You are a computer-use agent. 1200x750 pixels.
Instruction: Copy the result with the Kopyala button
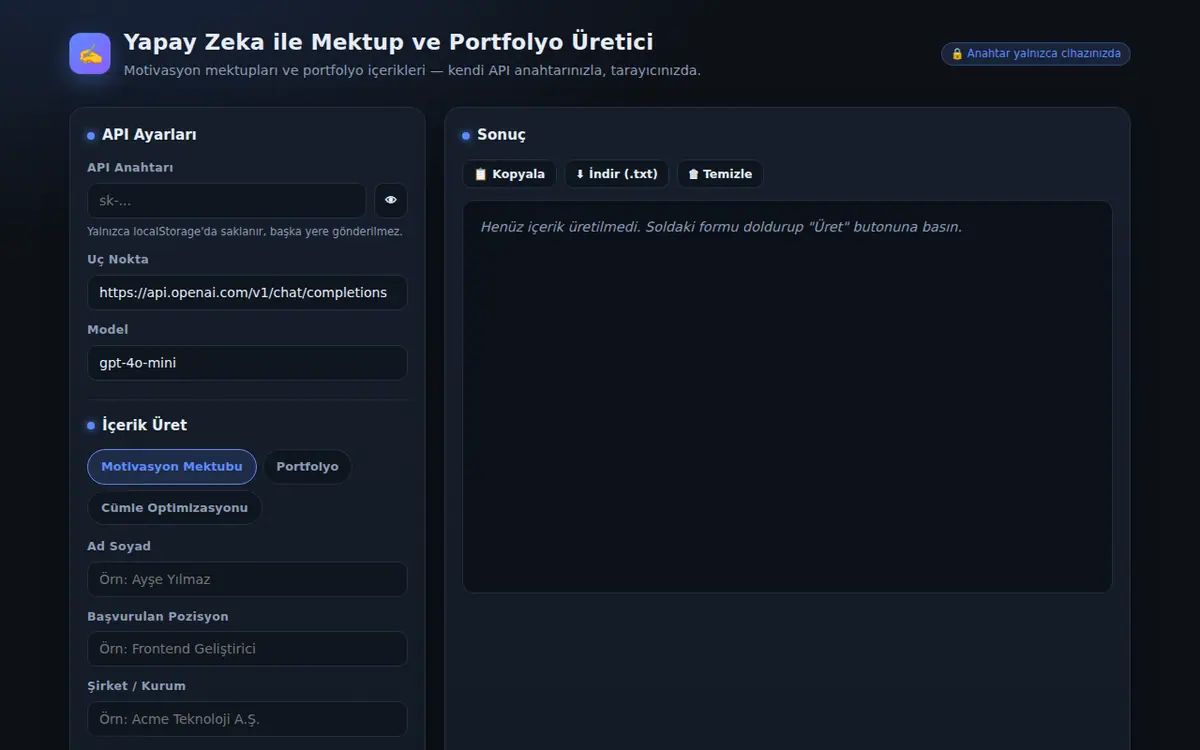509,174
